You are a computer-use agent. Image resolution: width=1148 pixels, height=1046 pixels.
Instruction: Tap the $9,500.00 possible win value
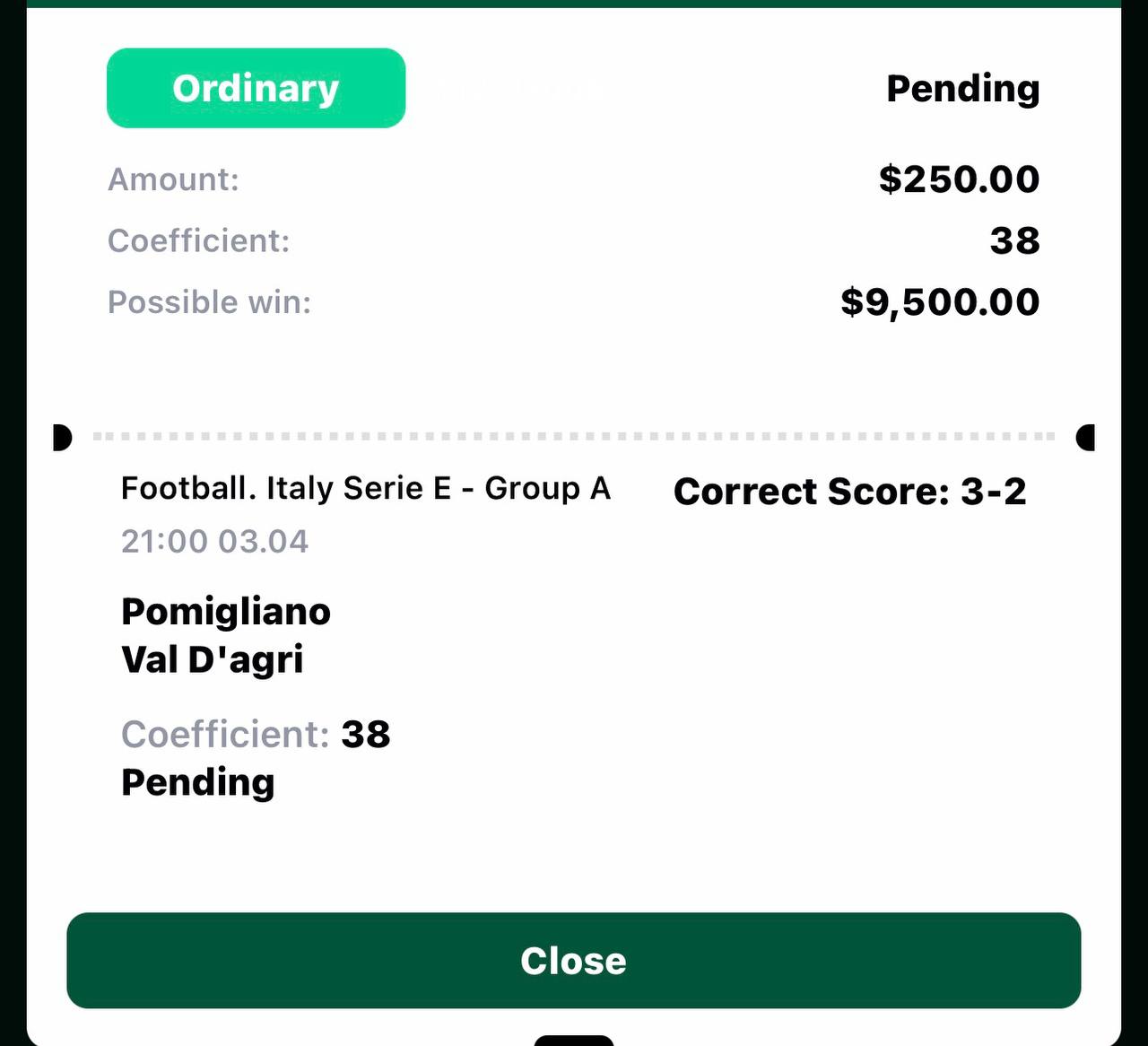940,302
